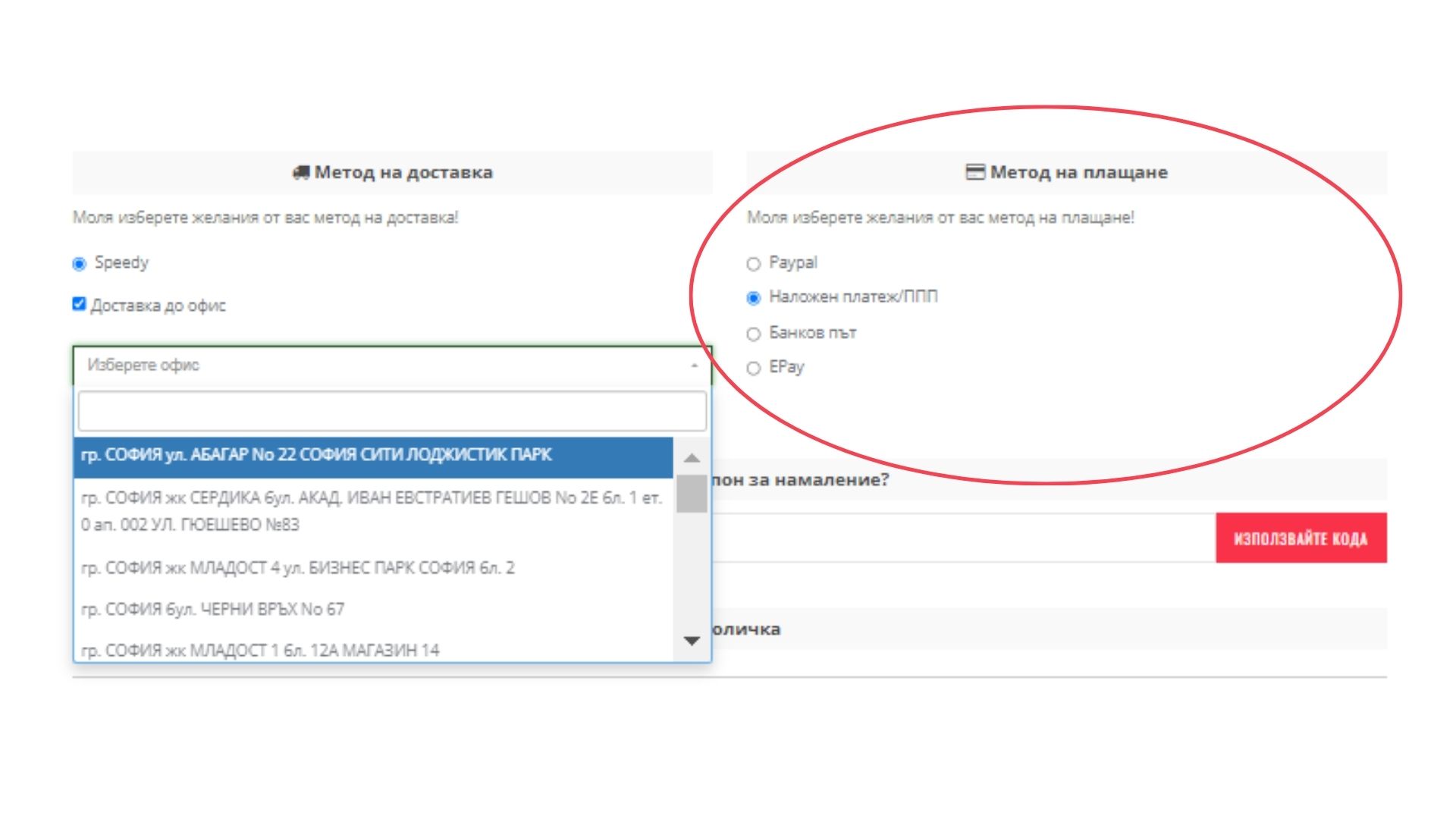The height and width of the screenshot is (819, 1456).
Task: Uncheck the Доставка до офис checkbox
Action: tap(79, 304)
